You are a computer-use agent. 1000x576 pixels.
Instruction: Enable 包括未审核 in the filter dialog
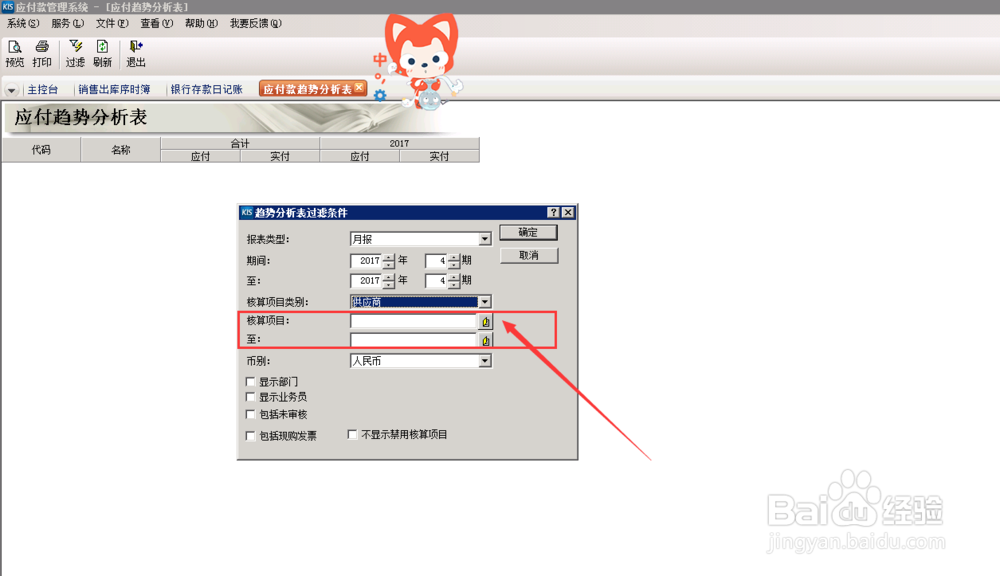click(x=250, y=411)
